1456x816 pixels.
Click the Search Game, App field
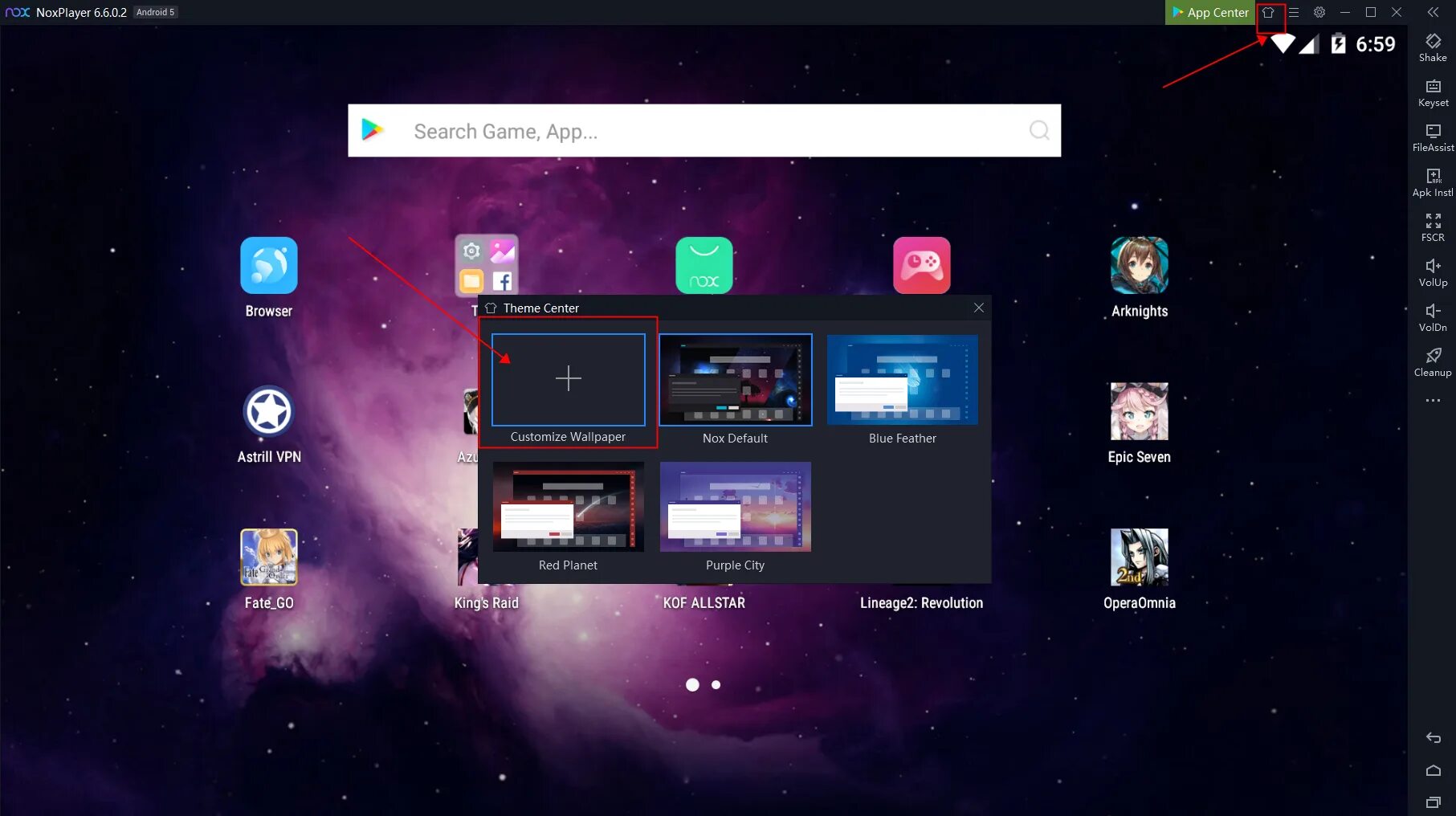[704, 130]
